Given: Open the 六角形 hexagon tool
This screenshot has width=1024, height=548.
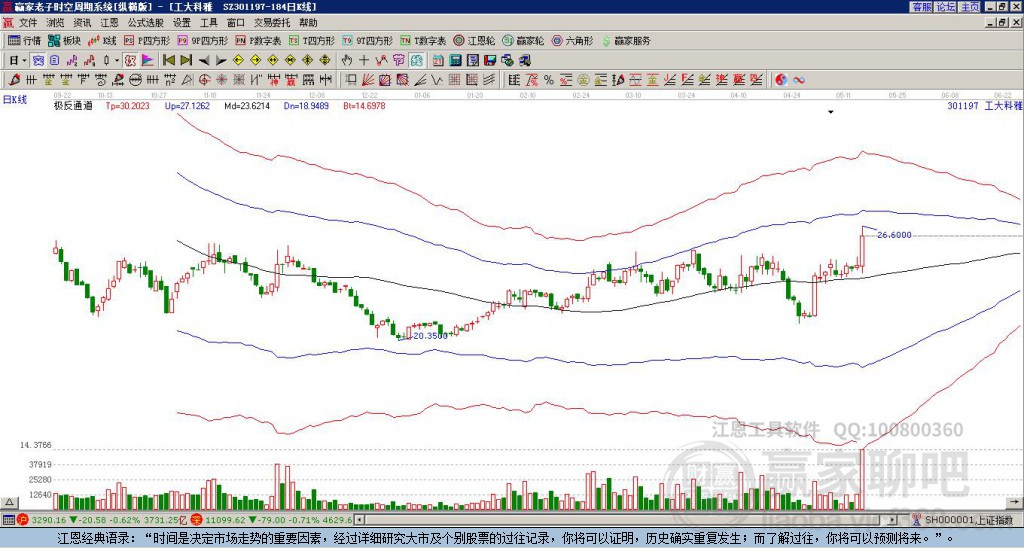Looking at the screenshot, I should [572, 40].
